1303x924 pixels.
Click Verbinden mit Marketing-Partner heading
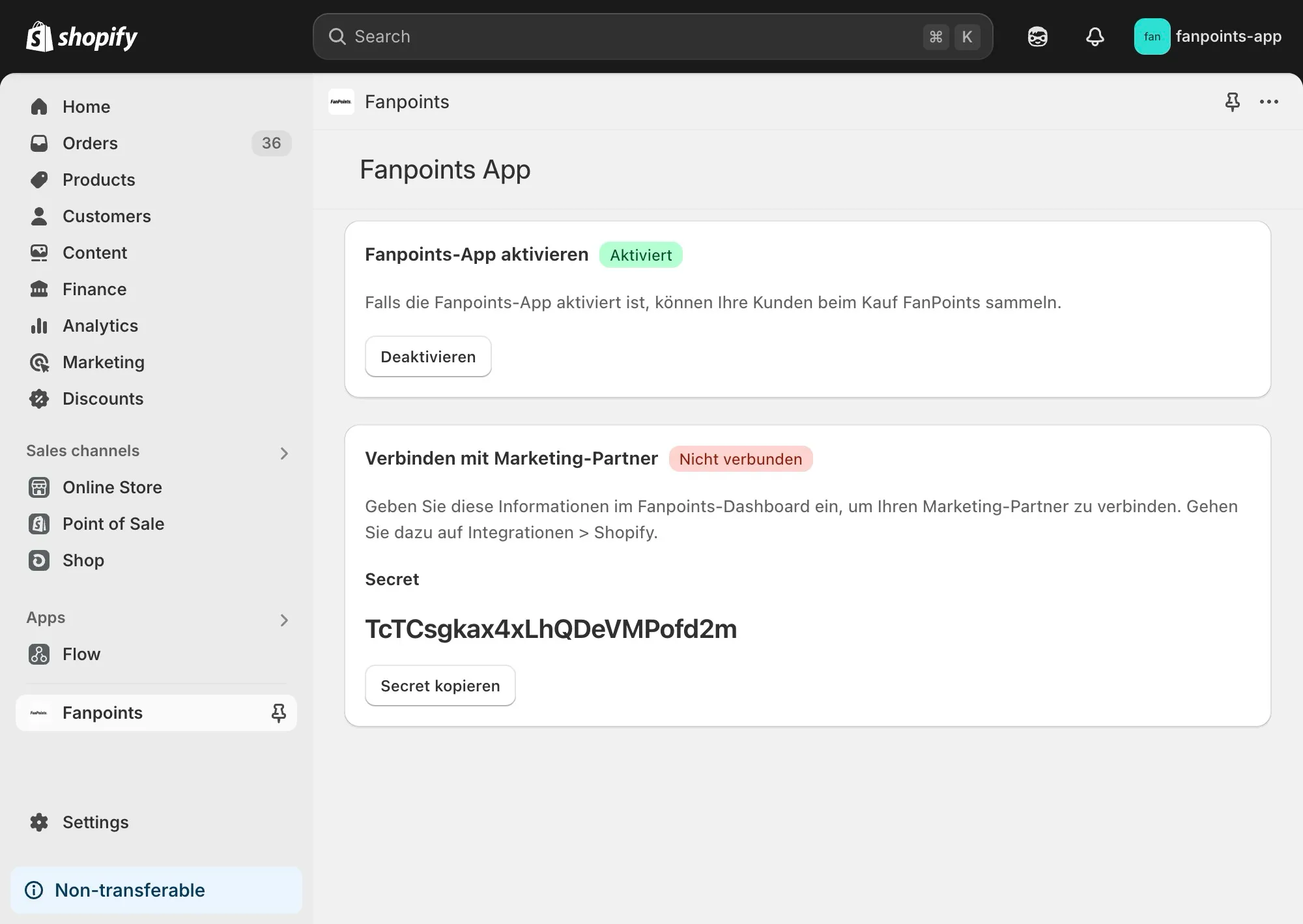point(511,458)
